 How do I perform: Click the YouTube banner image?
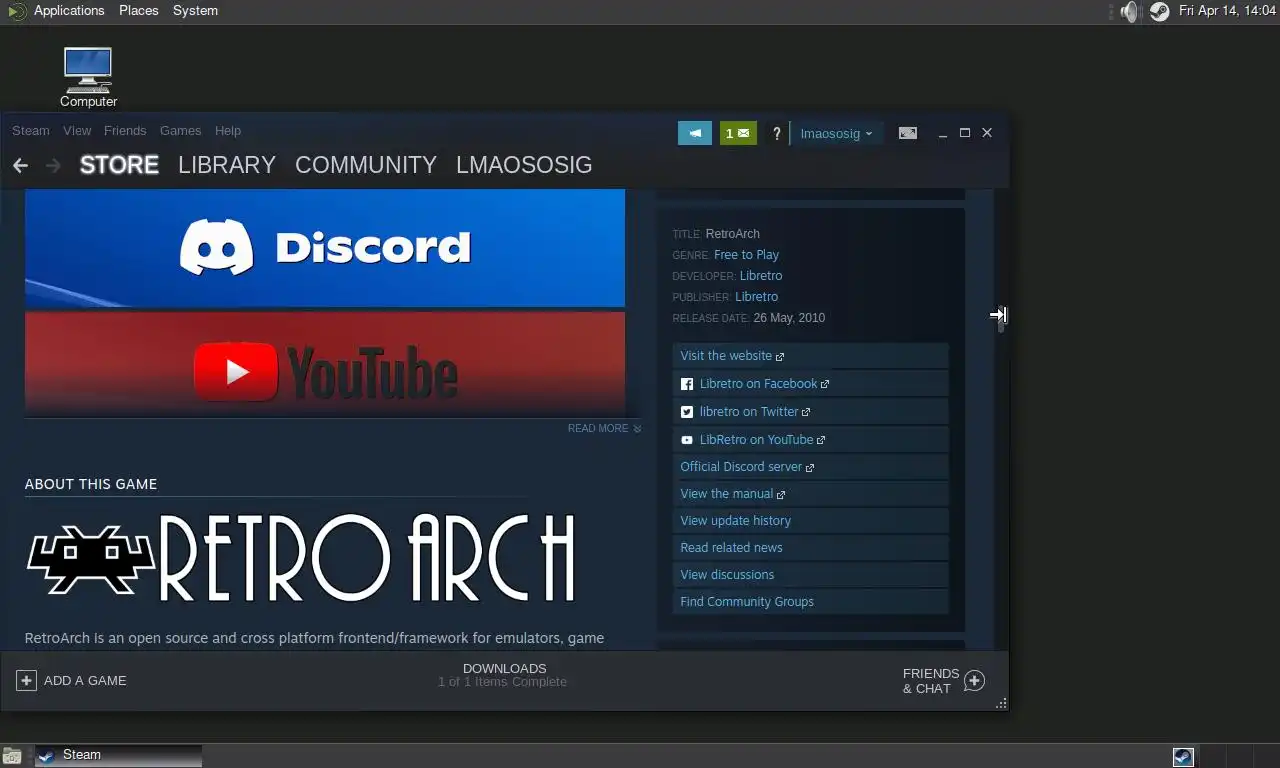325,364
